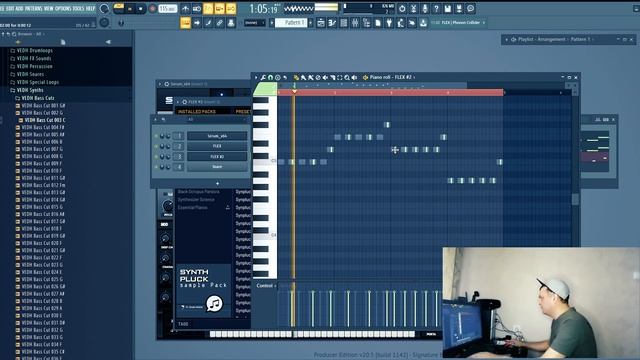
Task: Select the Select tool in piano roll
Action: [340, 77]
